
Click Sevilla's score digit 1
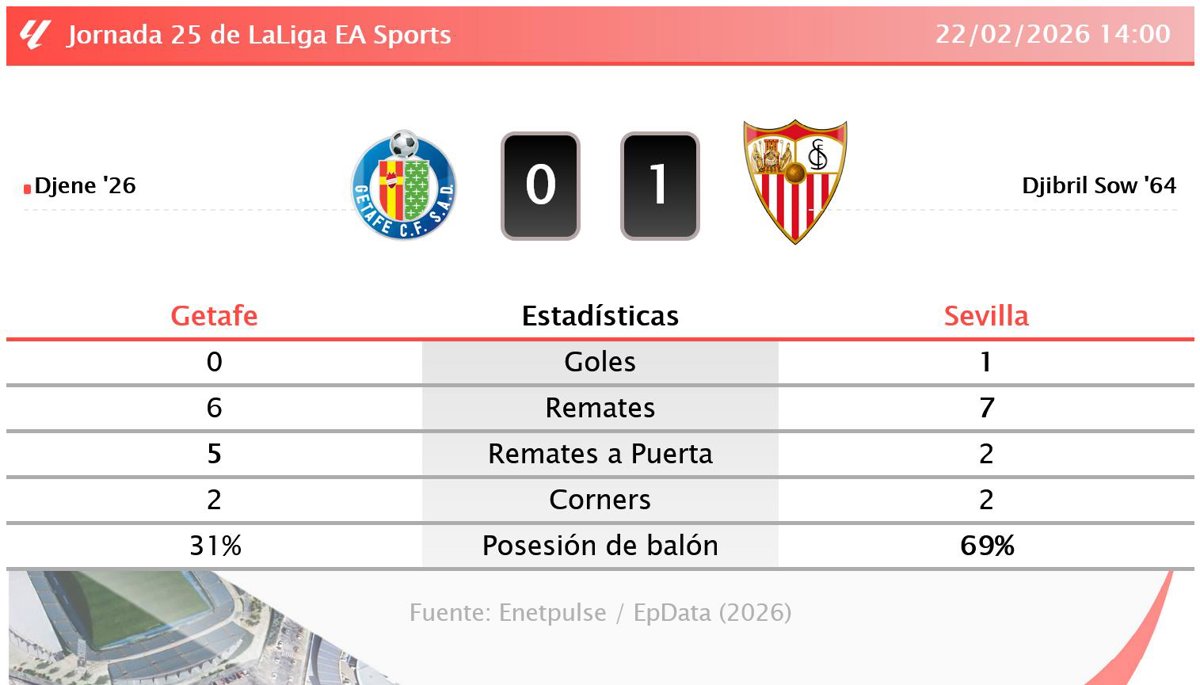[659, 186]
